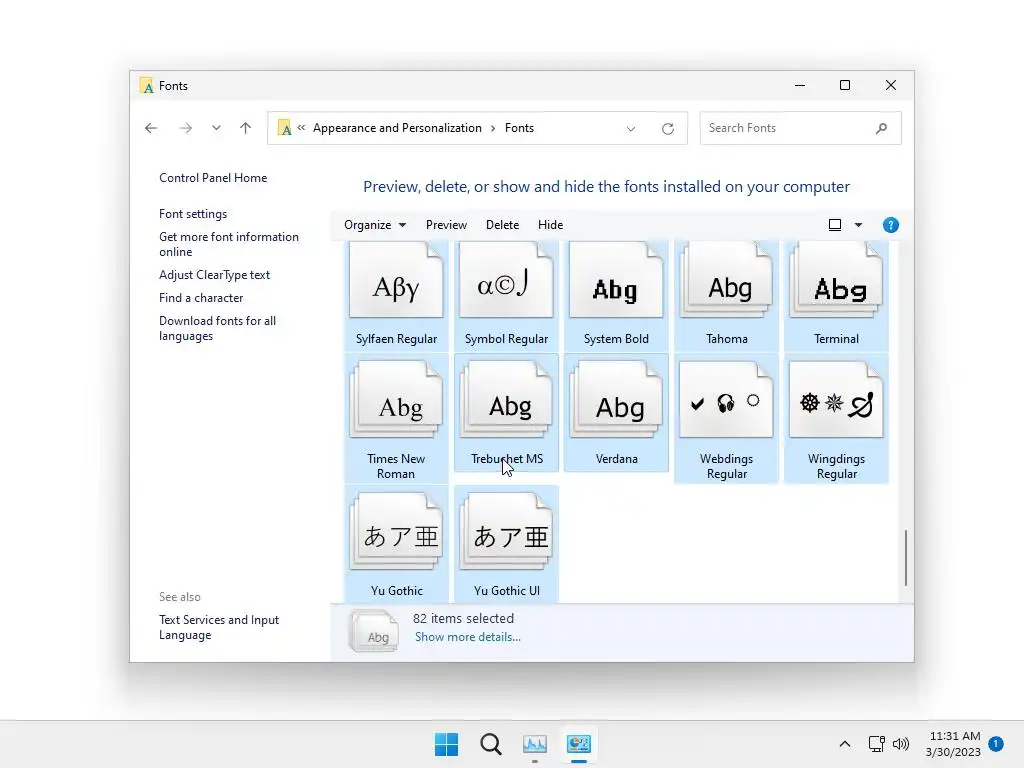Click Hide in the toolbar
This screenshot has height=768, width=1024.
coord(551,225)
